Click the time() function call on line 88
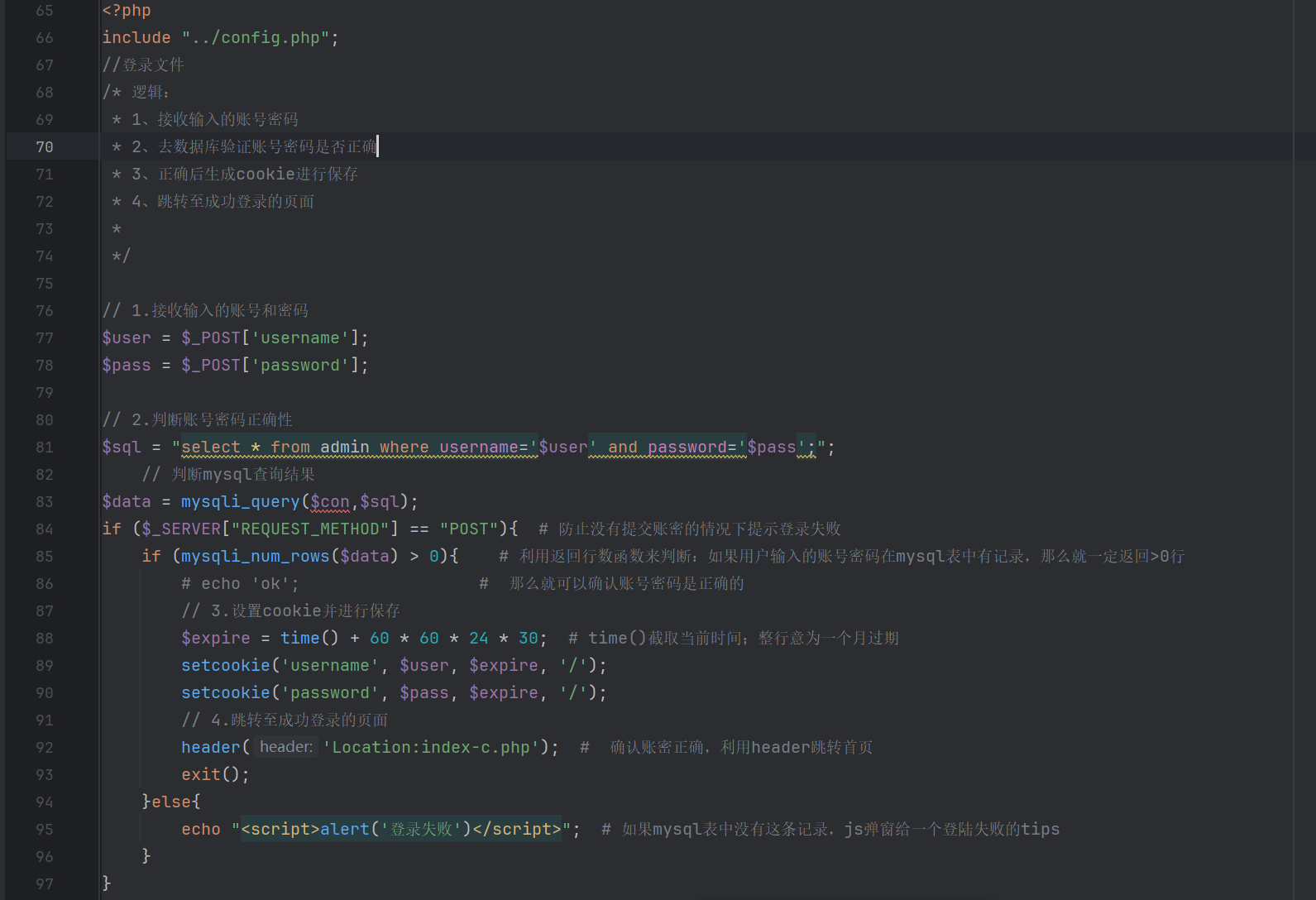The height and width of the screenshot is (900, 1316). [x=309, y=638]
